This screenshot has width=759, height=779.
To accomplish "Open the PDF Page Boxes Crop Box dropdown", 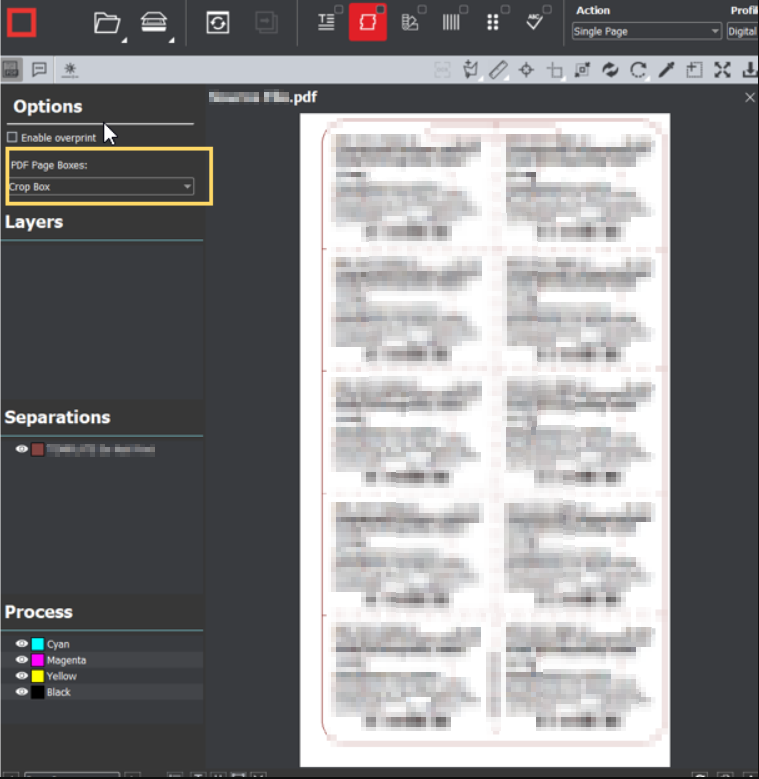I will tap(101, 187).
